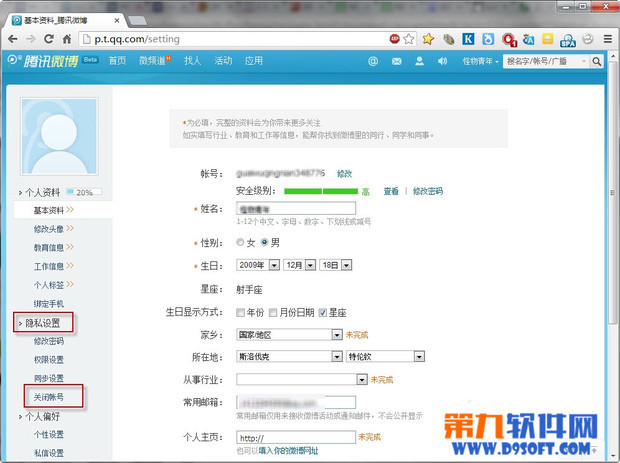The width and height of the screenshot is (620, 463).
Task: Open the @ mentions icon
Action: (x=372, y=61)
